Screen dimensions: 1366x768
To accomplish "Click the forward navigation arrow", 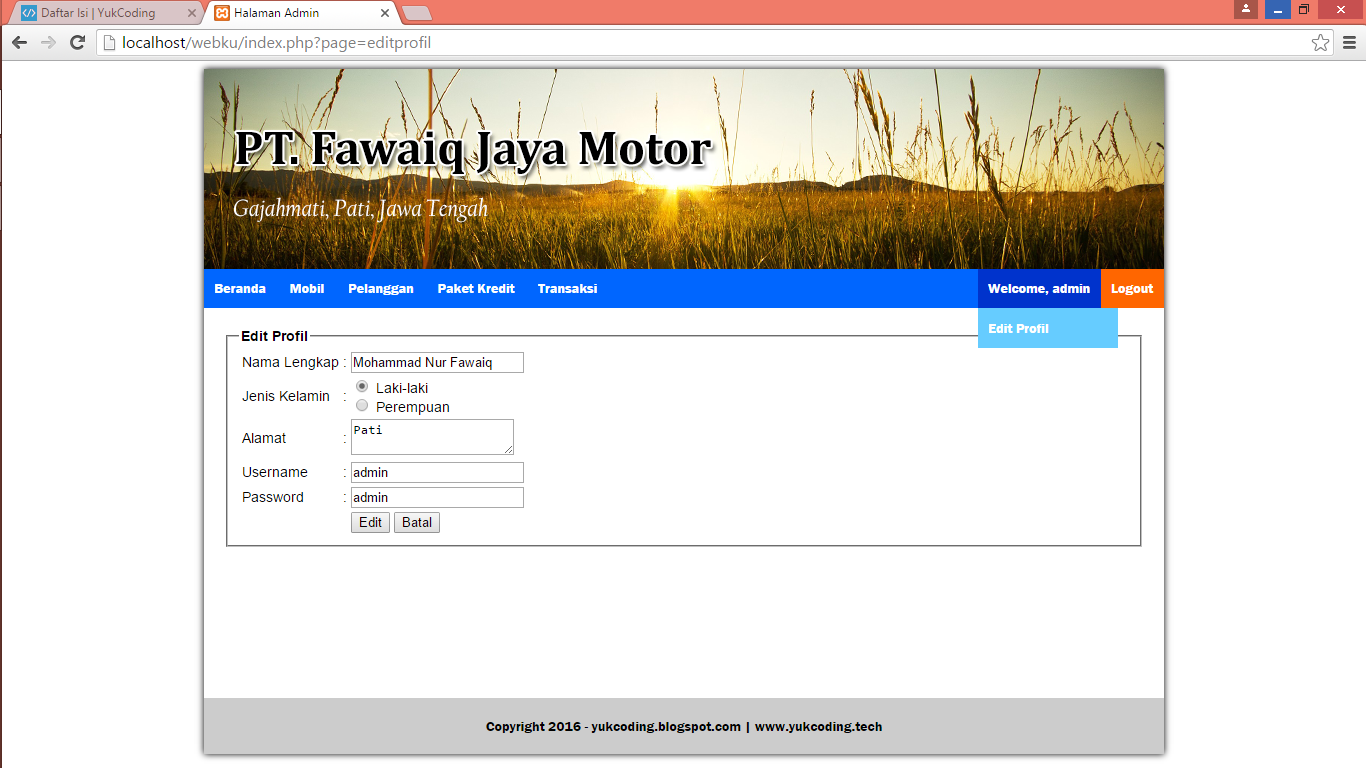I will pos(48,42).
